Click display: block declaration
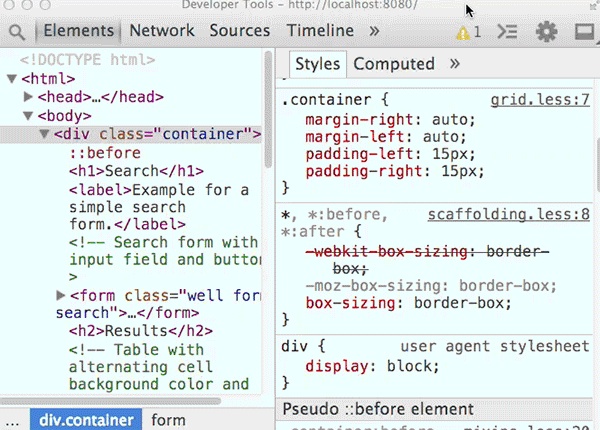The width and height of the screenshot is (600, 430). click(372, 366)
